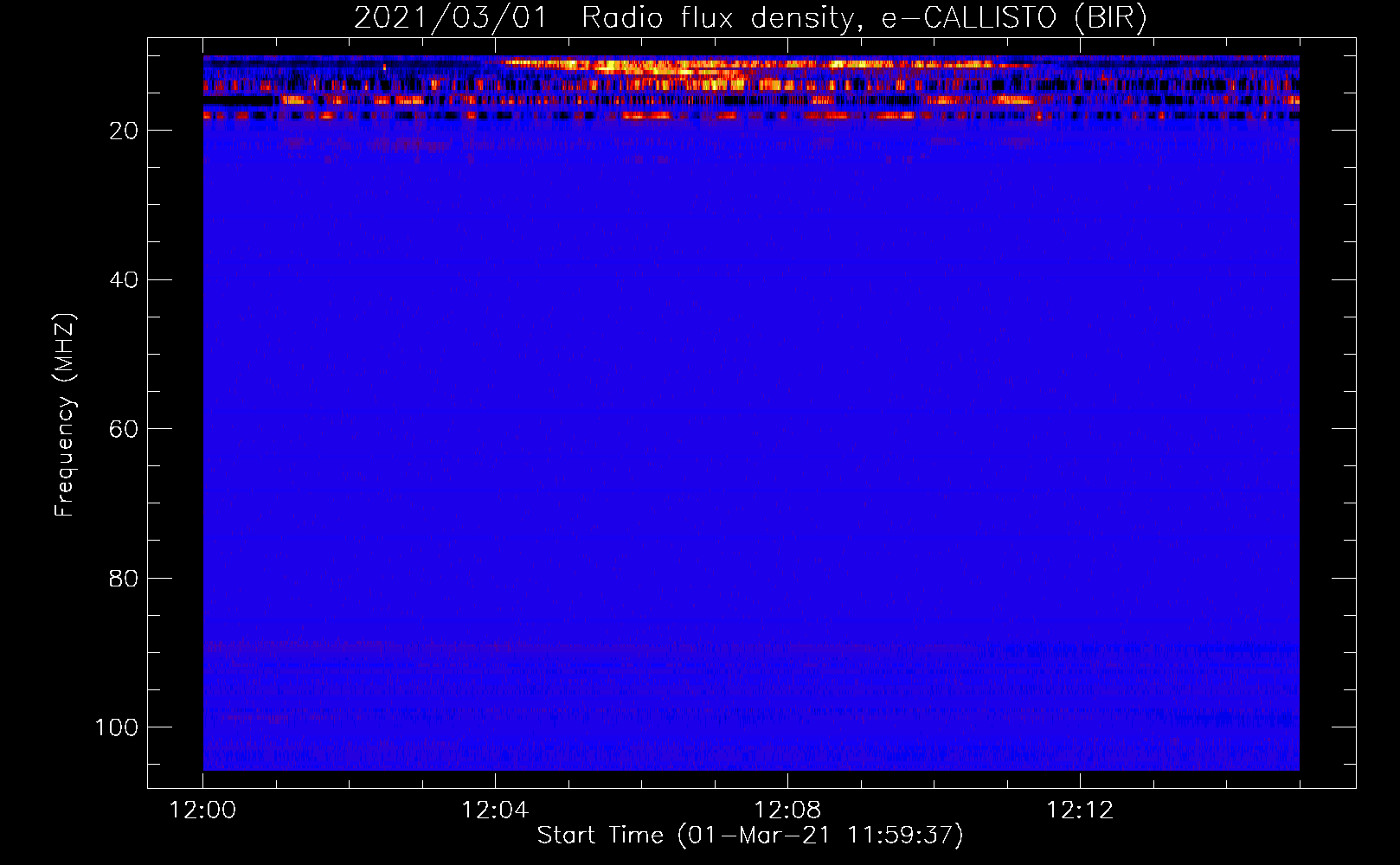
Task: Click the 20 frequency tick label
Action: (124, 131)
